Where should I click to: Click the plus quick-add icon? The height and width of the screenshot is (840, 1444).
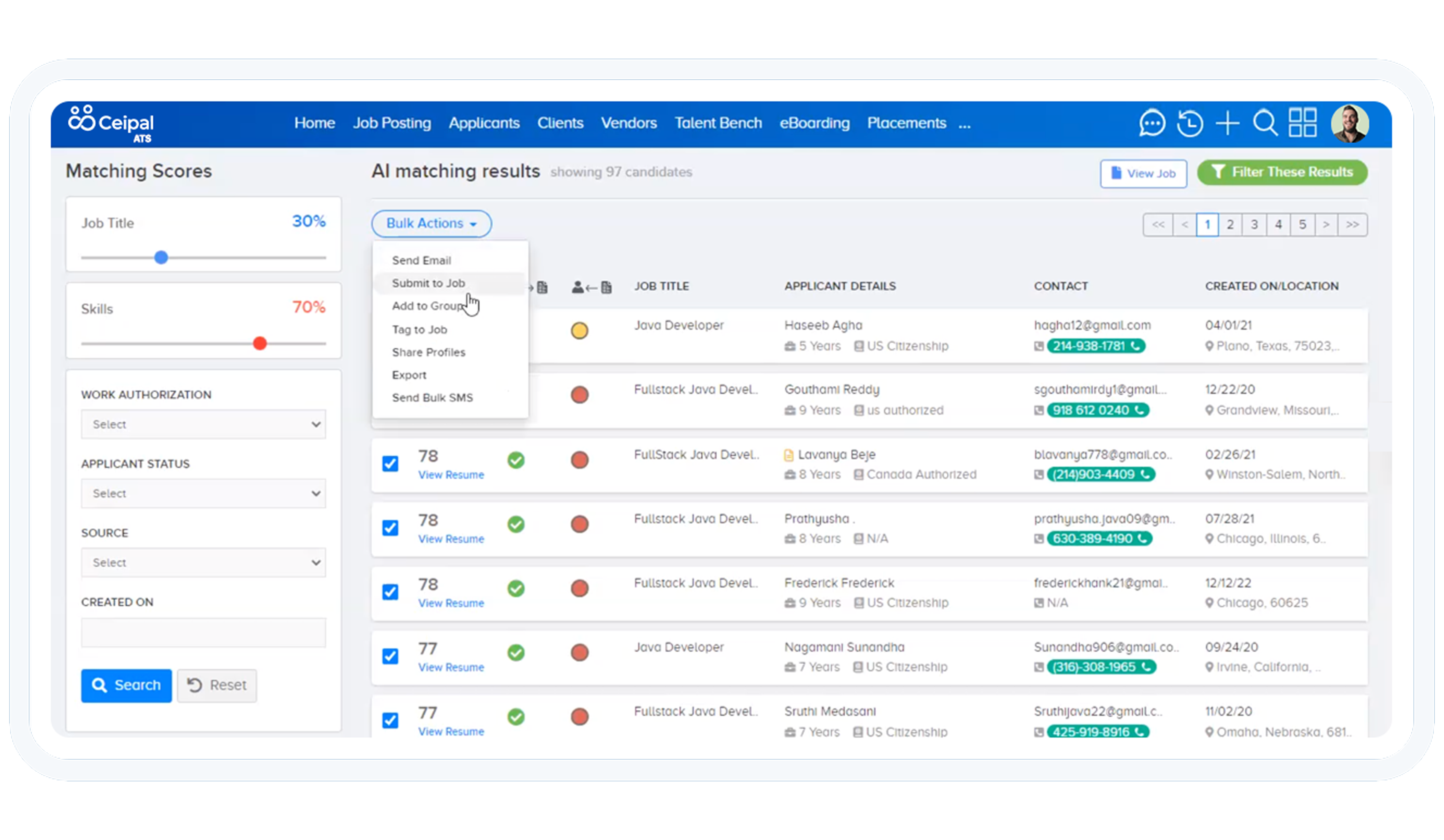tap(1227, 123)
